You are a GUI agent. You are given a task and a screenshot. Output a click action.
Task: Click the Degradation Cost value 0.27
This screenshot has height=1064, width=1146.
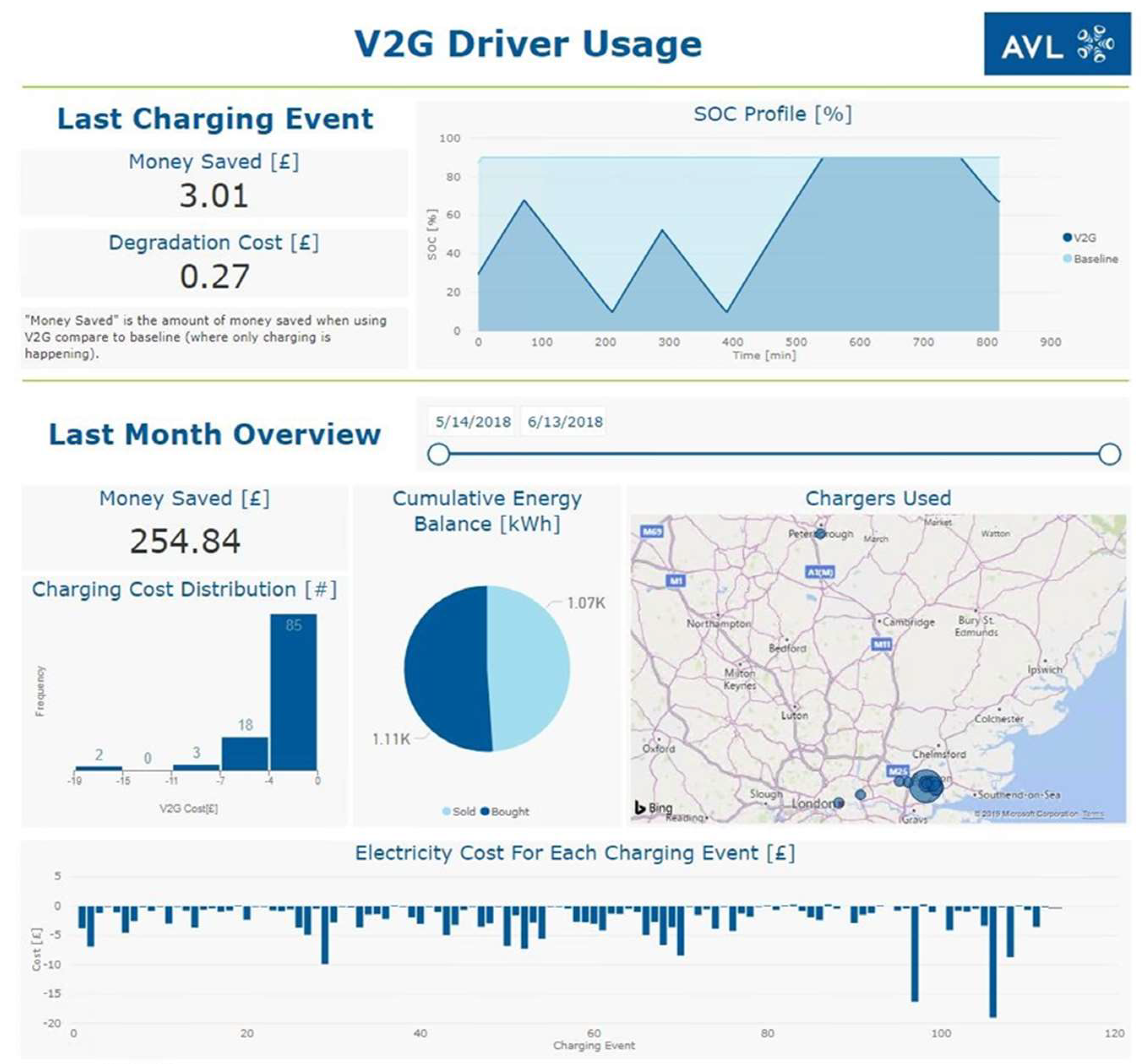pos(214,277)
